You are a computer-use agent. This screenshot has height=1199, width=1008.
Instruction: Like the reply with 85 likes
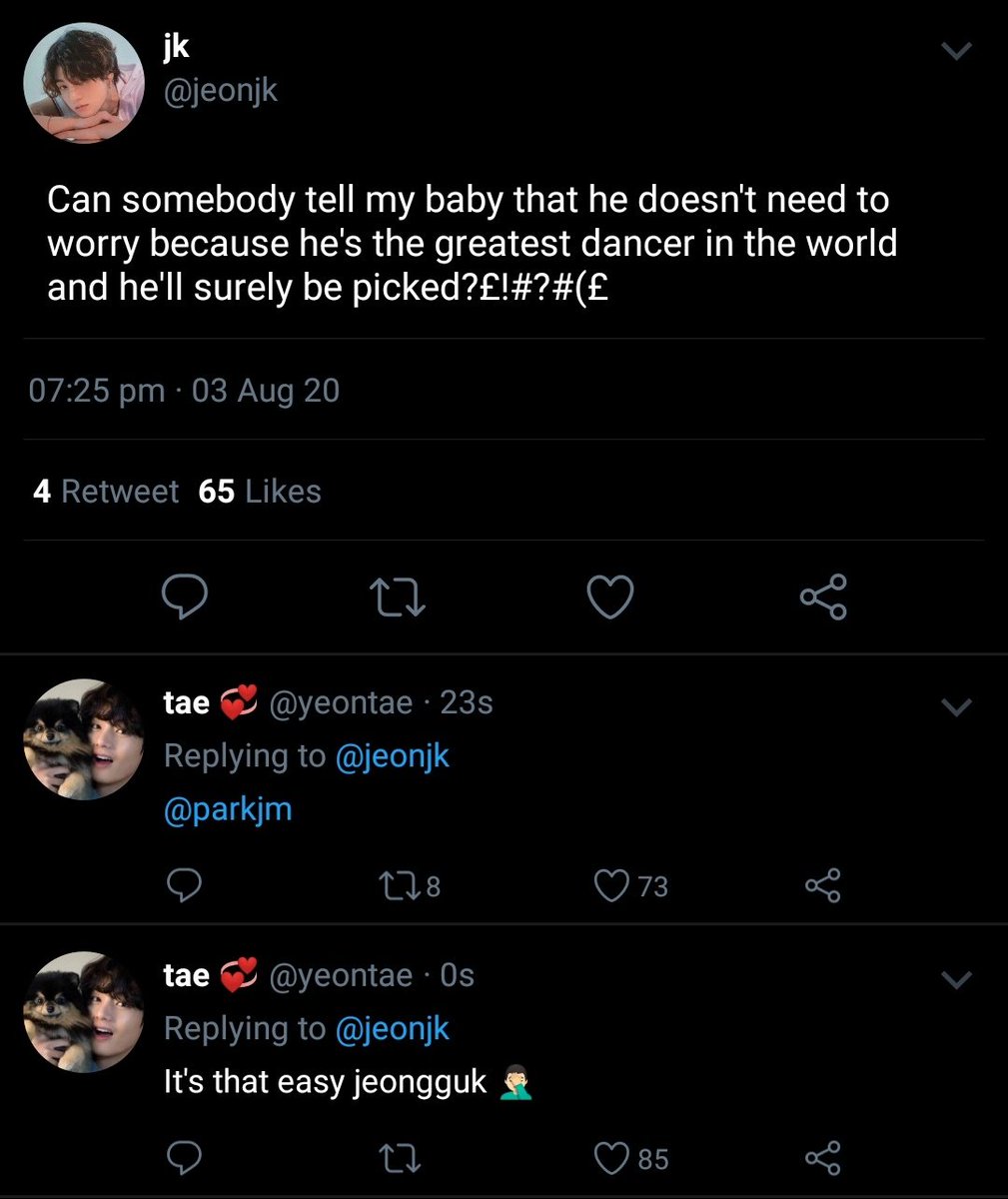click(630, 1158)
